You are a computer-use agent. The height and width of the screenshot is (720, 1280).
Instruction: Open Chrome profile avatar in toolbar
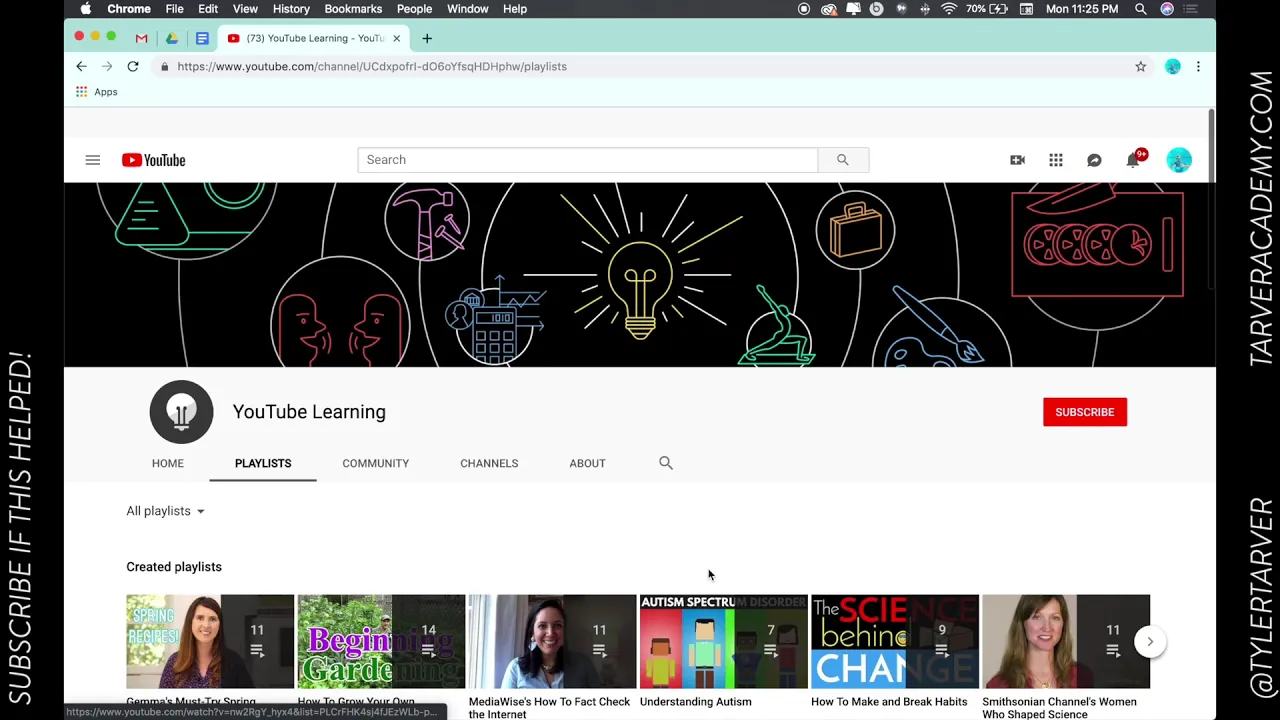(1173, 66)
